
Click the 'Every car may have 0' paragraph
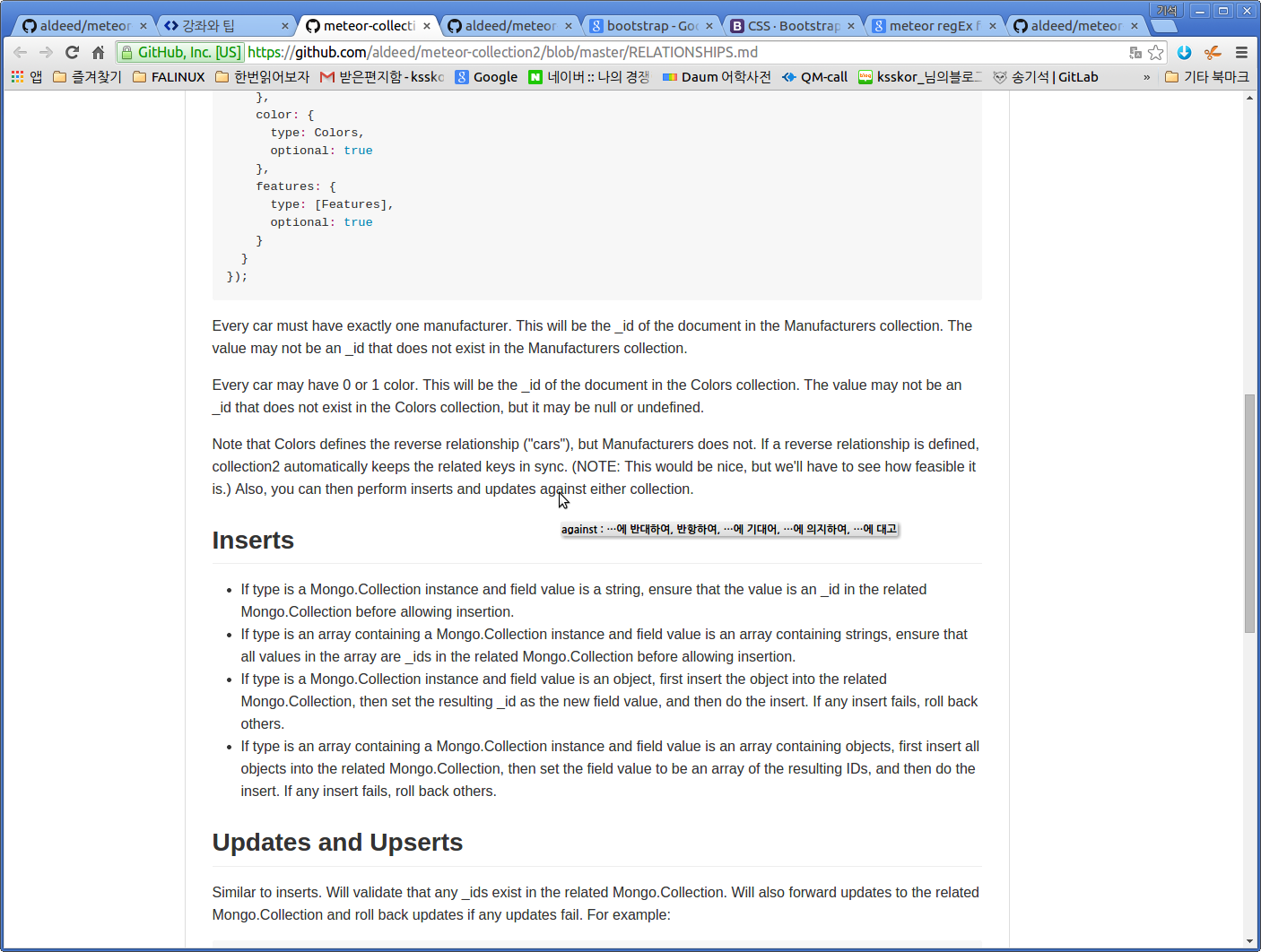point(587,396)
